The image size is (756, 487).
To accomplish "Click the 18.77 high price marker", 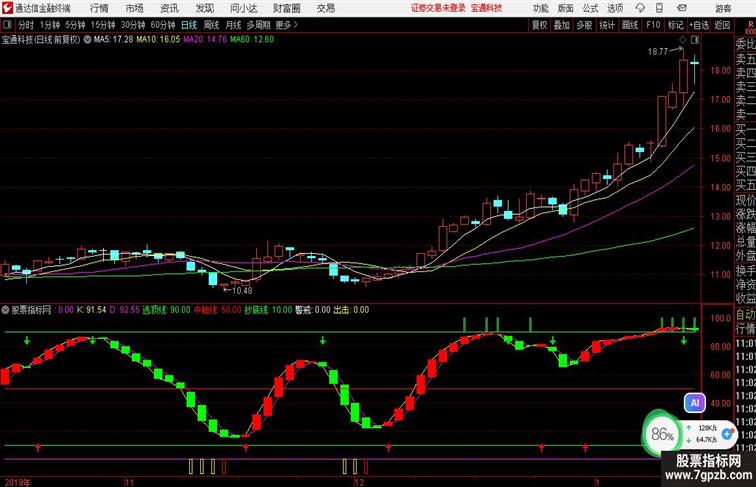I will click(x=658, y=51).
